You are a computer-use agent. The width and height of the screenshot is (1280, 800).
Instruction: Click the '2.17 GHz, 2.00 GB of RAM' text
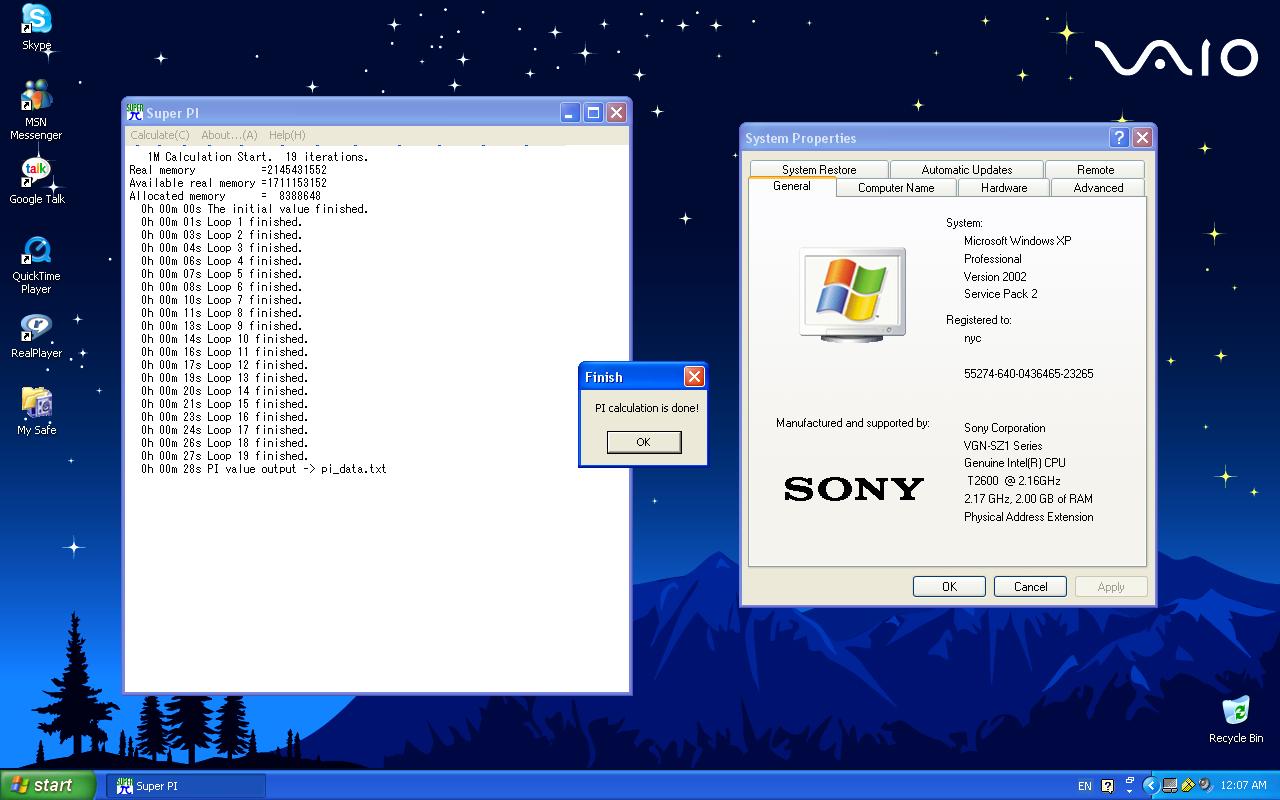point(1028,499)
